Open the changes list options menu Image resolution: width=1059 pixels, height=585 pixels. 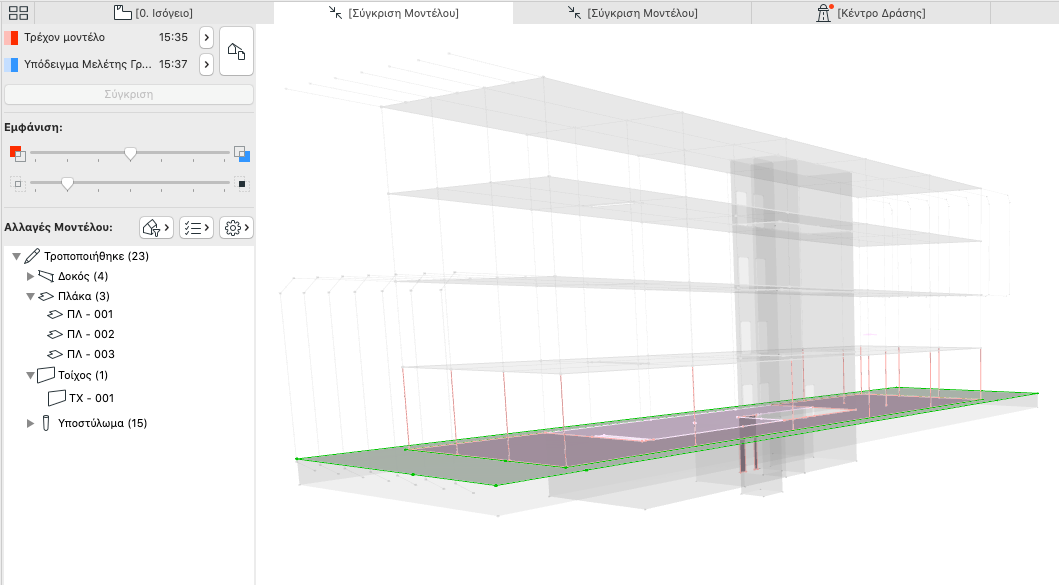coord(197,228)
